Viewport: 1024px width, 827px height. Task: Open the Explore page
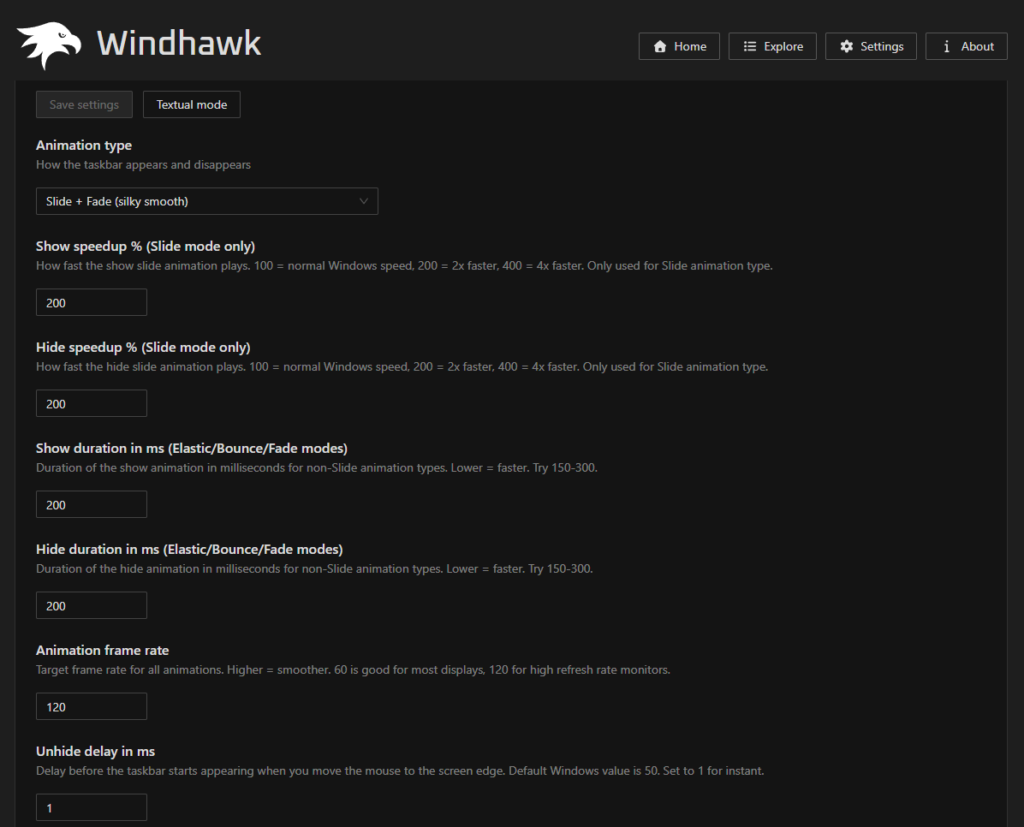click(772, 46)
